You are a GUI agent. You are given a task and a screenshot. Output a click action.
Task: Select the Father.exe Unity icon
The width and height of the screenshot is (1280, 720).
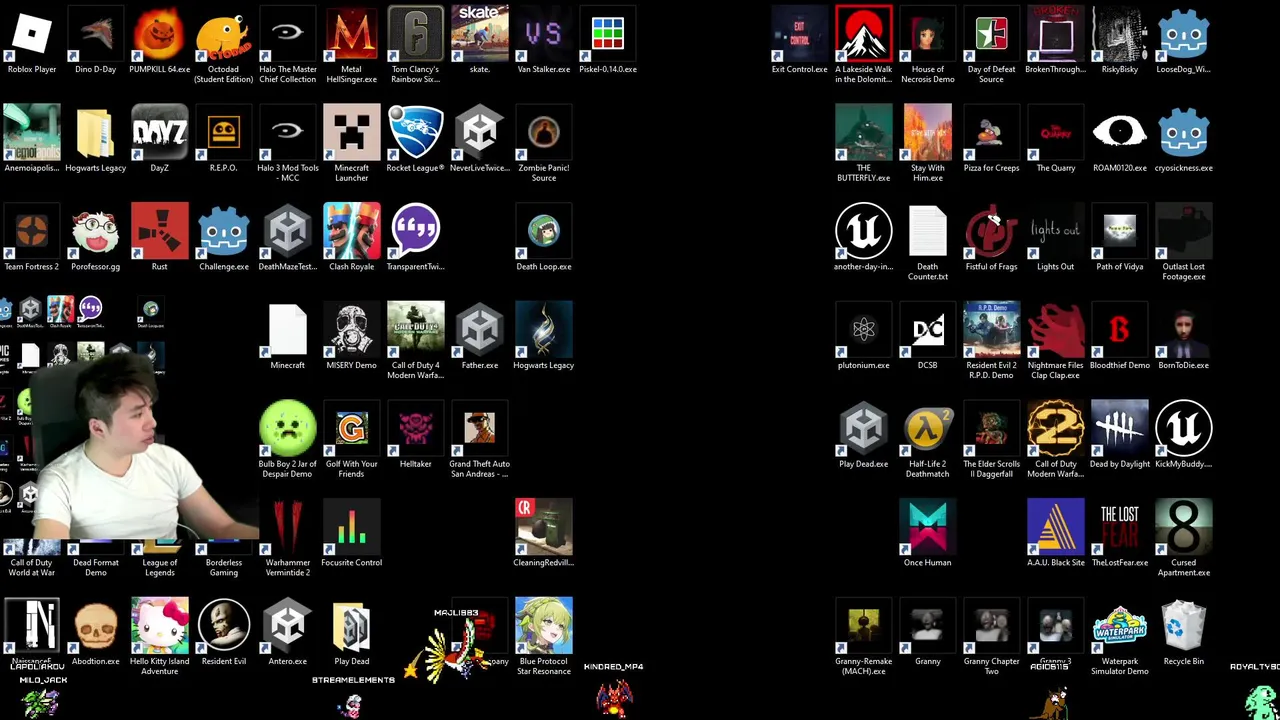tap(480, 329)
